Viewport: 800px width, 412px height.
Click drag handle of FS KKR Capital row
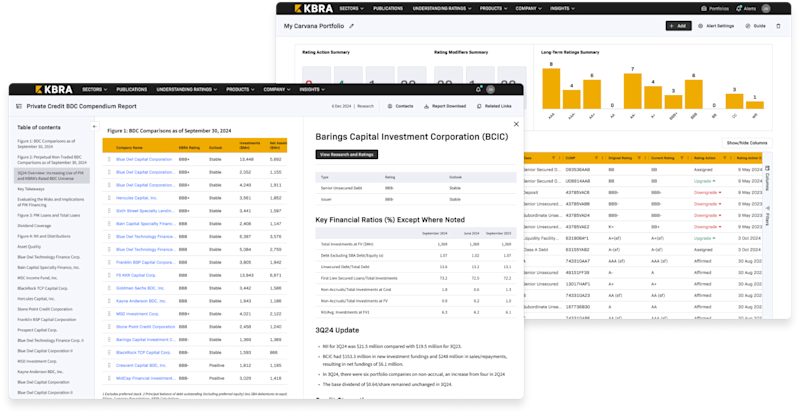[109, 275]
